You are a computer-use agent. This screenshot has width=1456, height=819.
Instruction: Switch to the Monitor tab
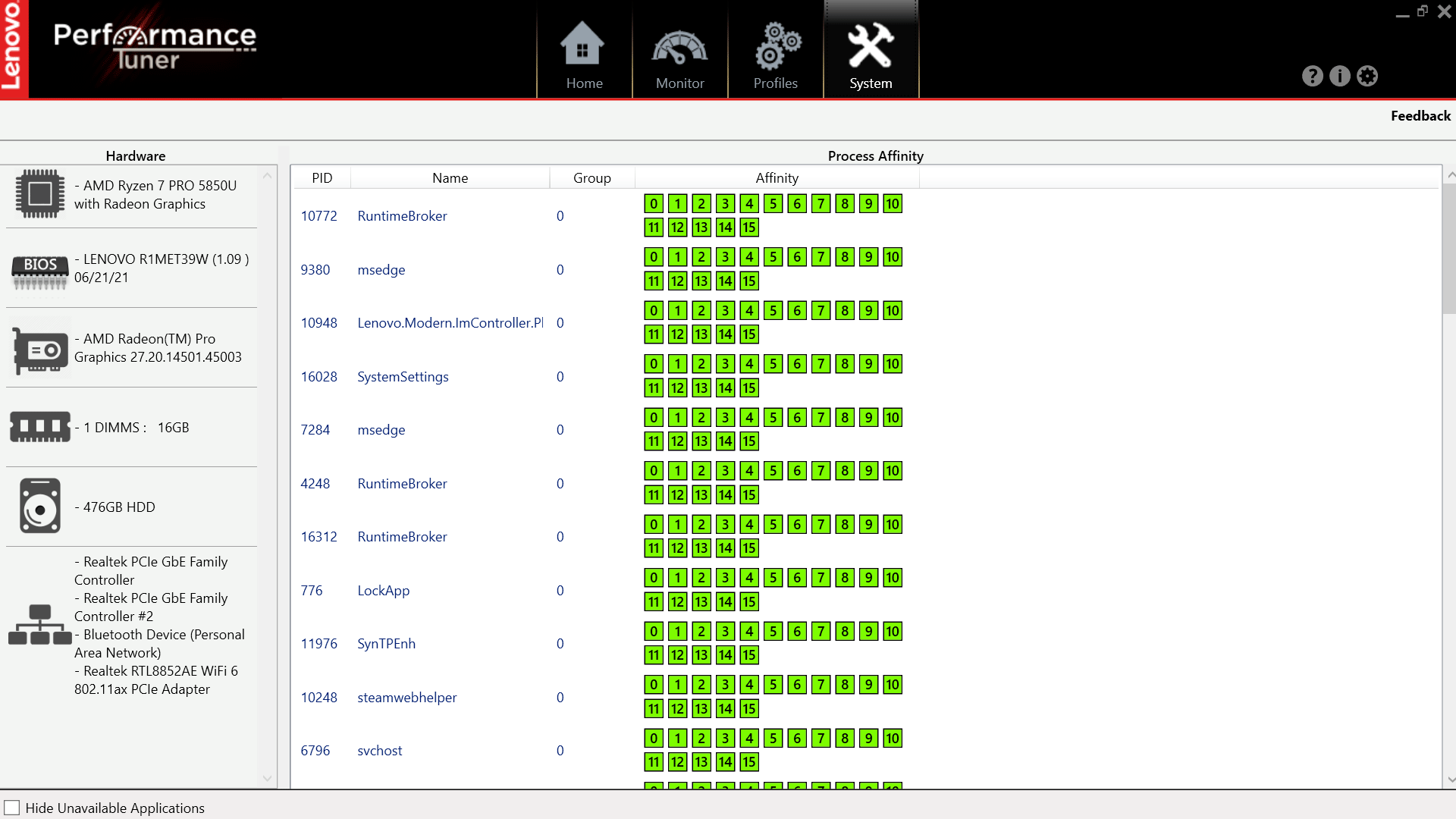point(679,50)
